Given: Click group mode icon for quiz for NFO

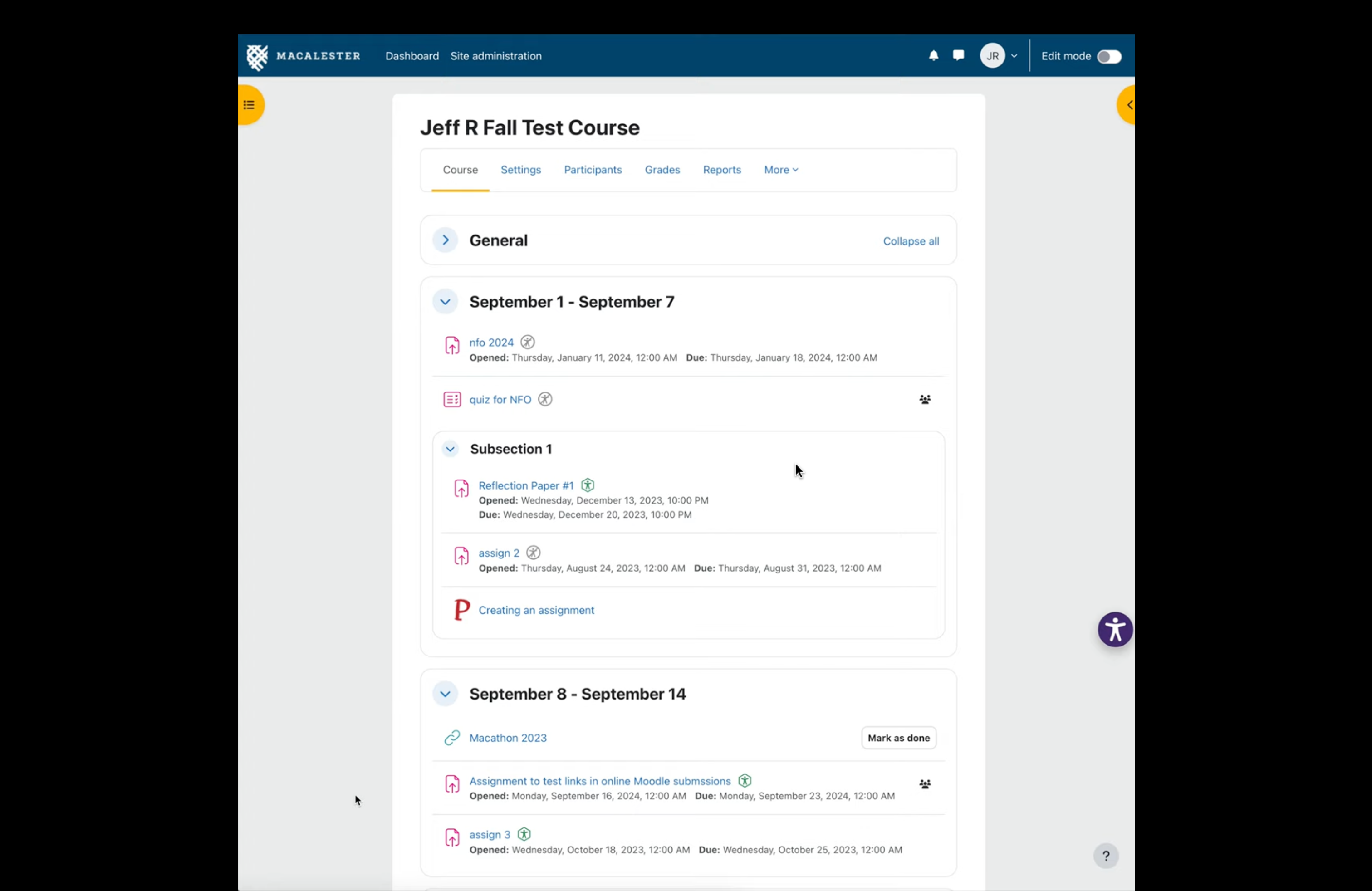Looking at the screenshot, I should coord(925,399).
